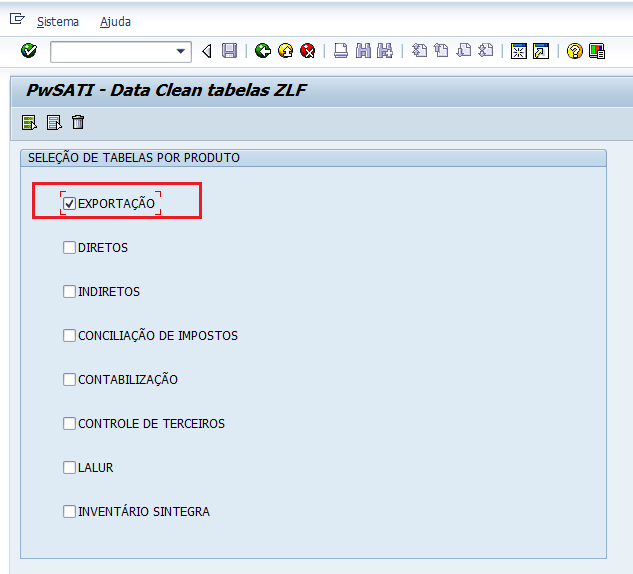Click the green Enter checkmark icon
The height and width of the screenshot is (574, 633).
(x=28, y=51)
